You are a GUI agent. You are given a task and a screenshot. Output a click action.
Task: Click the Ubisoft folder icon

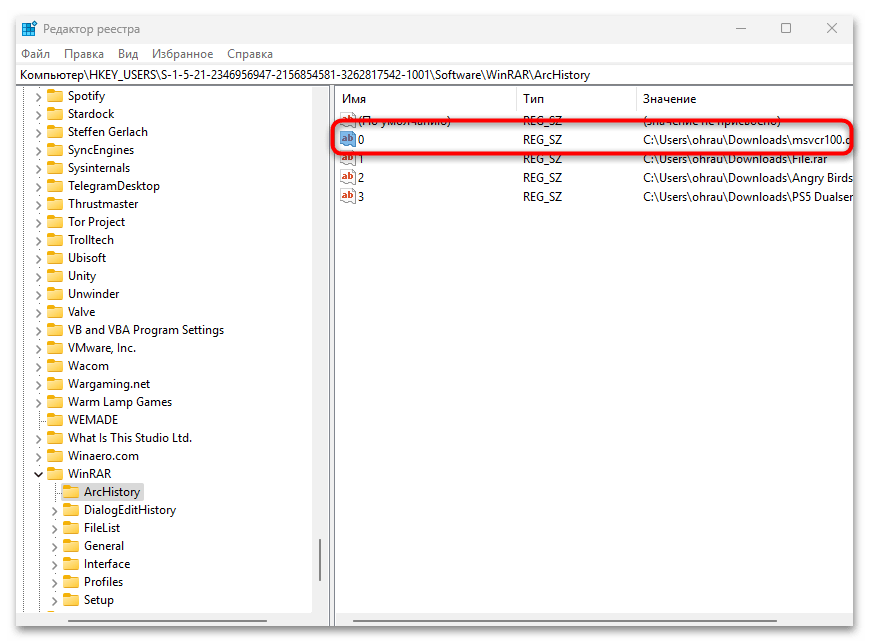55,258
